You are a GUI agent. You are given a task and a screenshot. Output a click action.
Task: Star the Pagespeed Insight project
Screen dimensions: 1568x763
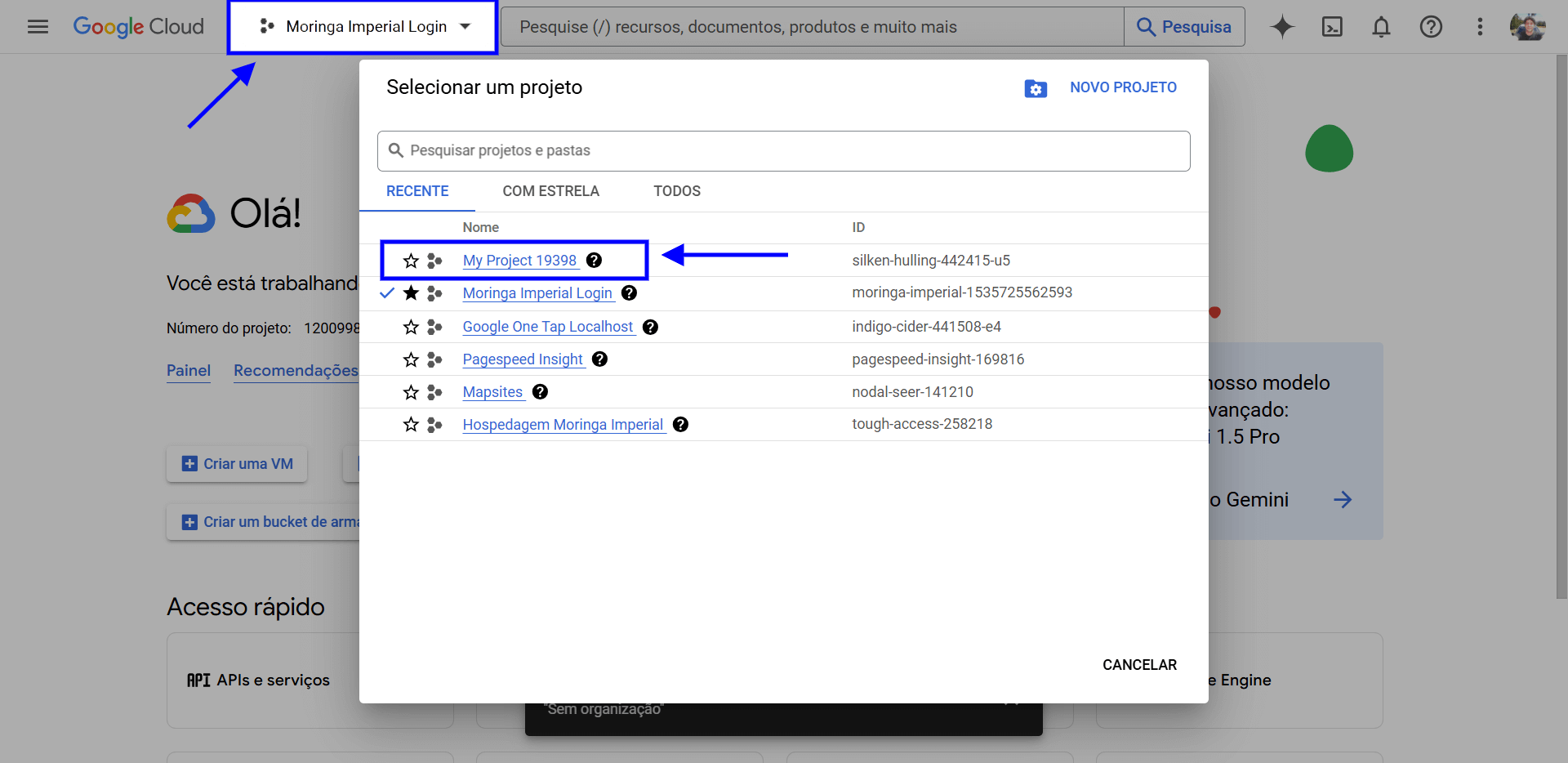tap(411, 359)
